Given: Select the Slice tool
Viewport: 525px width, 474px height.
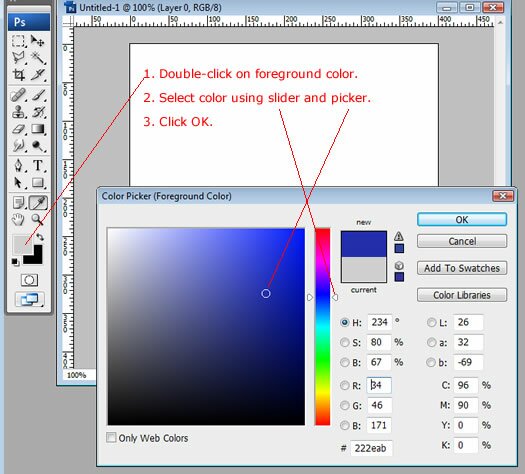Looking at the screenshot, I should (x=38, y=75).
